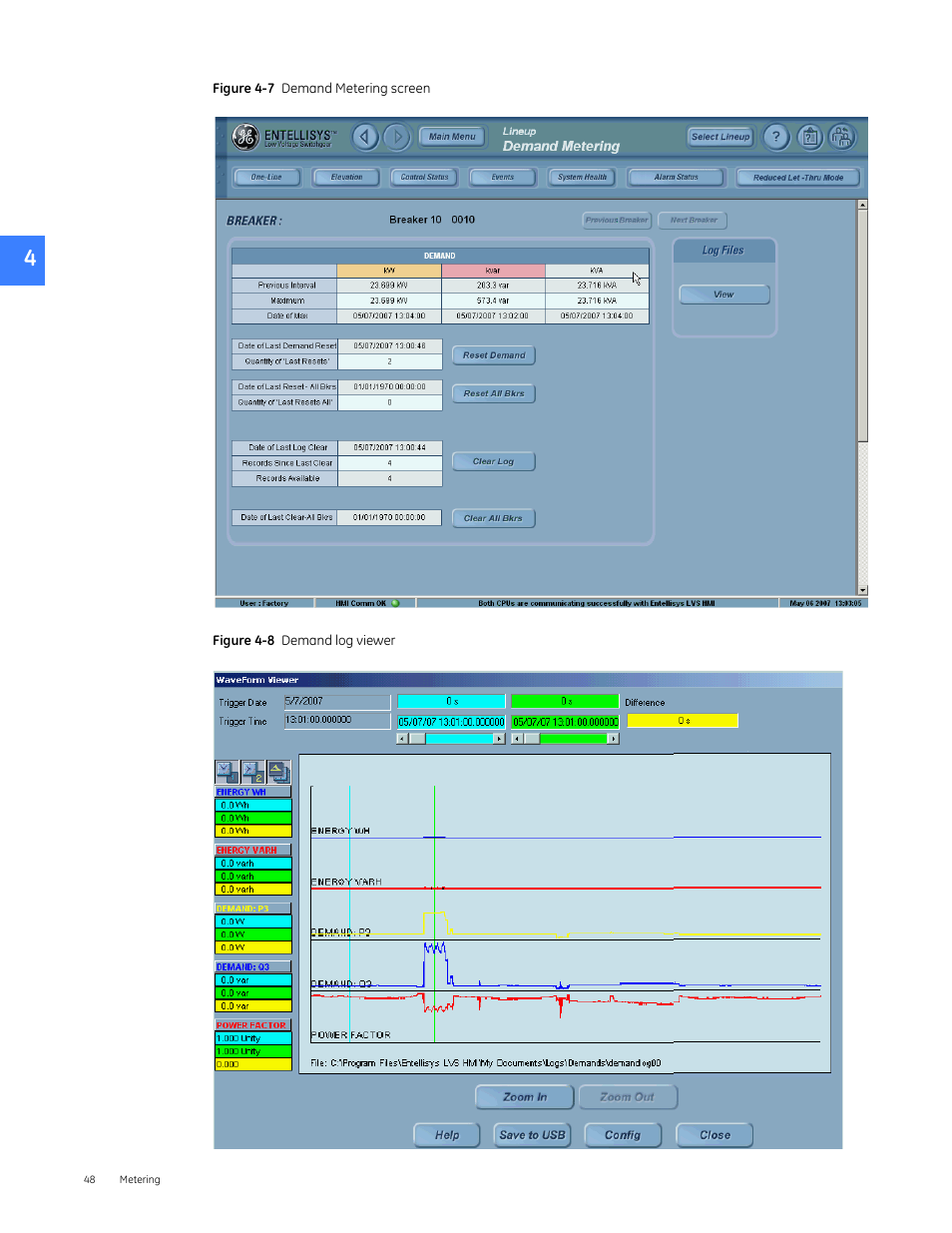Click yellow Difference value swatch

click(683, 721)
